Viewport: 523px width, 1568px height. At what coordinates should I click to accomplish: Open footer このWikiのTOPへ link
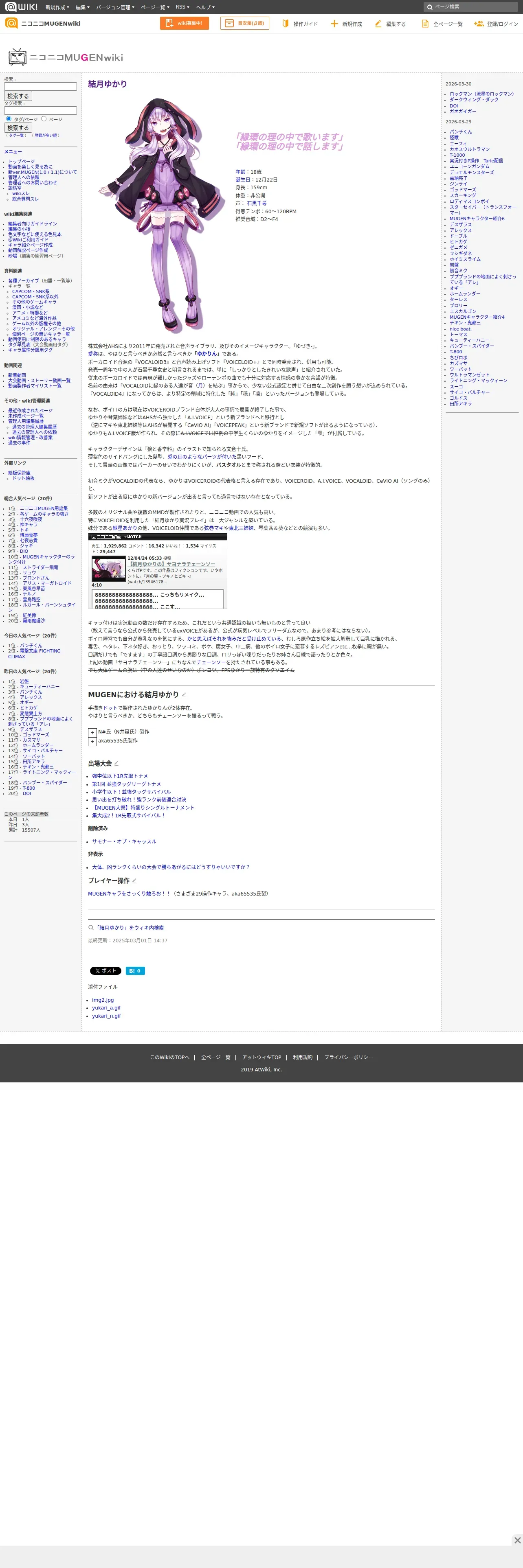170,1057
